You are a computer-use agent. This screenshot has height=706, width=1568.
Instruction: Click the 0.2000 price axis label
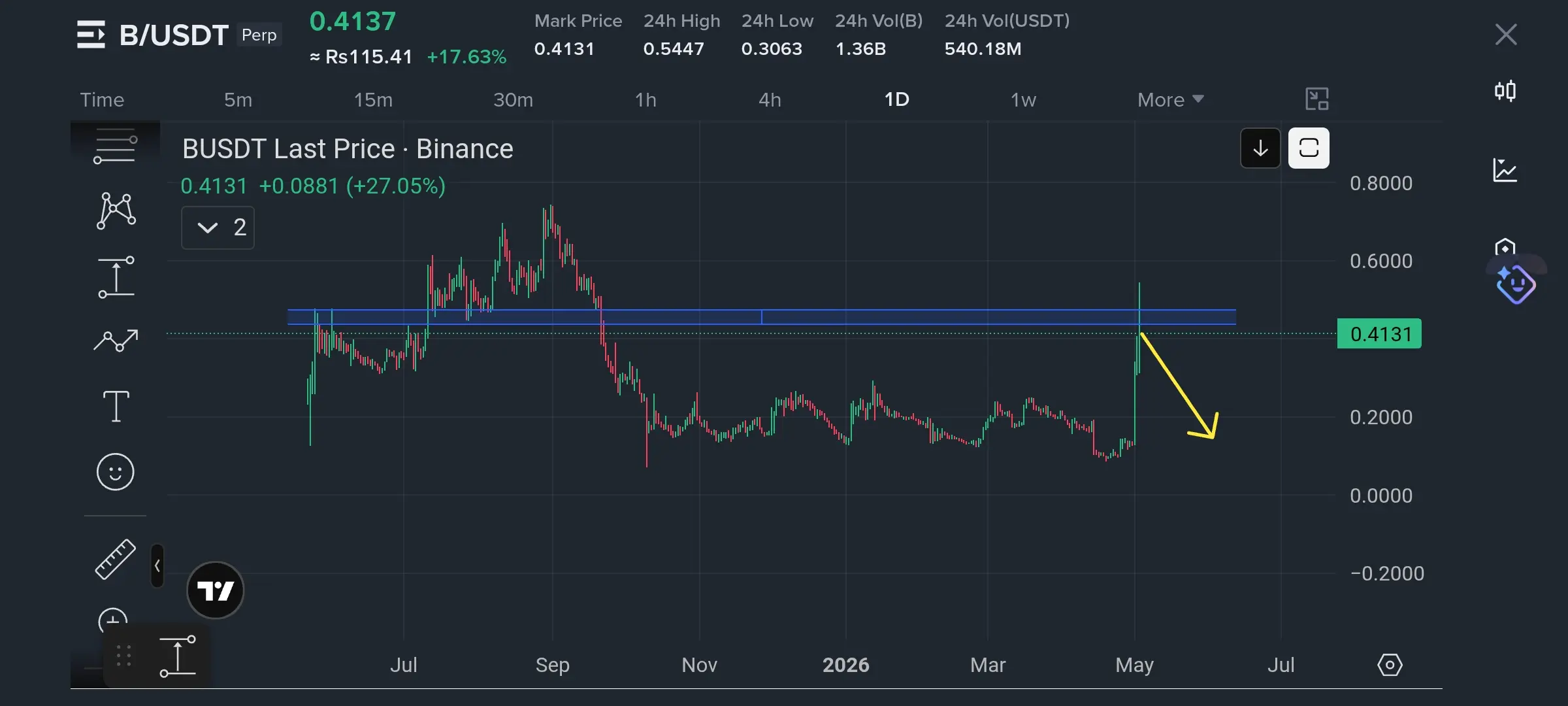point(1381,418)
